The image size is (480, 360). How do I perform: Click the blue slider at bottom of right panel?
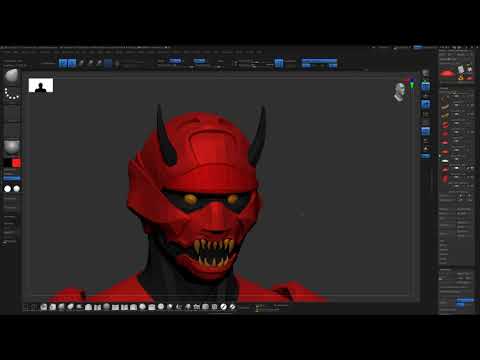pyautogui.click(x=465, y=301)
